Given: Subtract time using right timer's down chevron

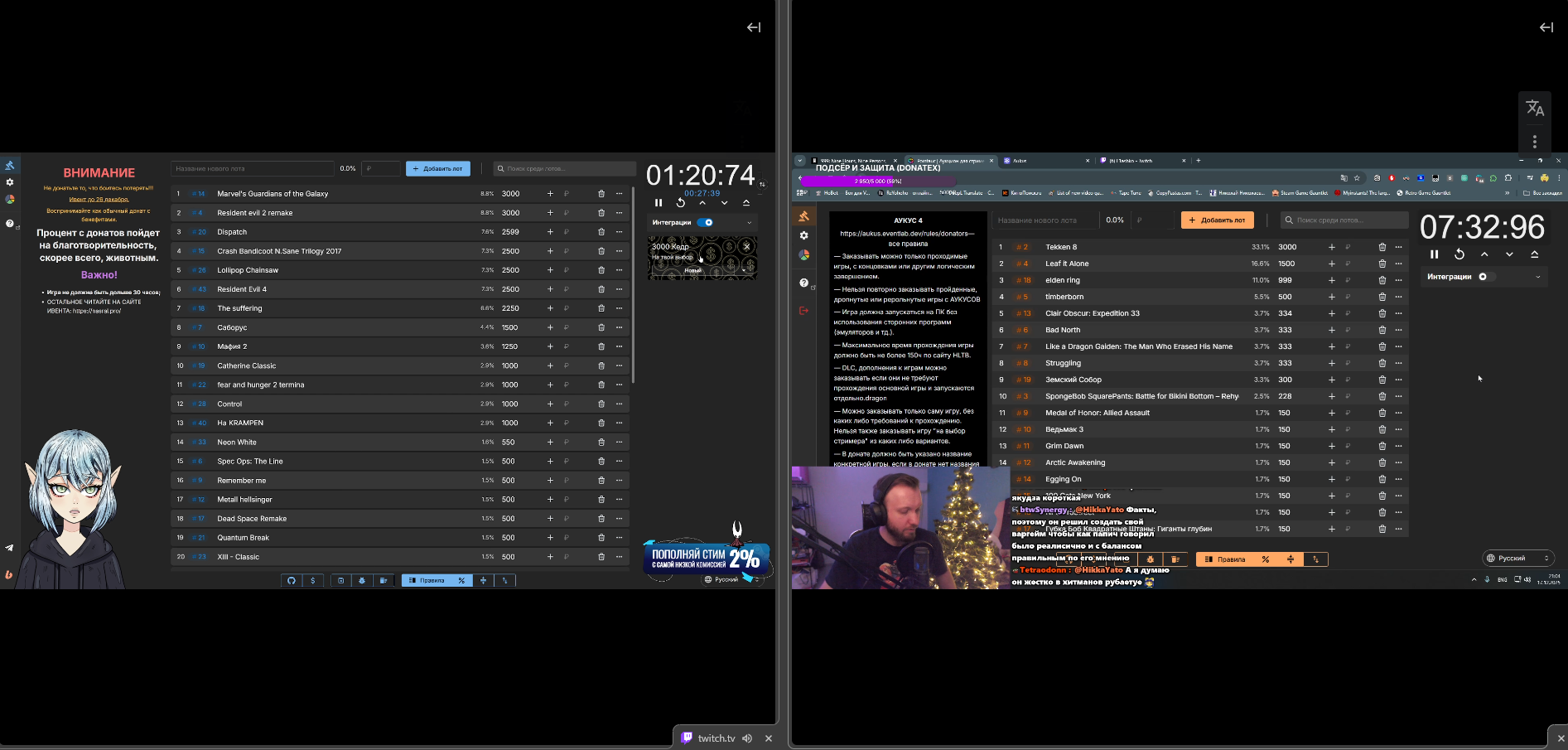Looking at the screenshot, I should [x=1509, y=254].
